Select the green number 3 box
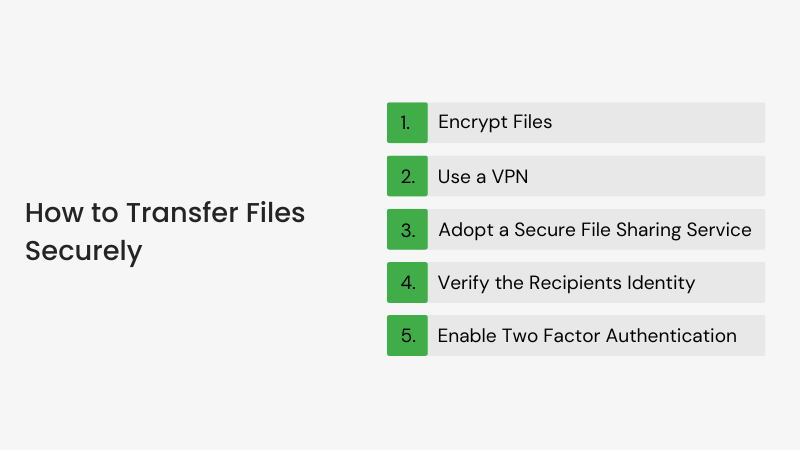 pos(407,229)
